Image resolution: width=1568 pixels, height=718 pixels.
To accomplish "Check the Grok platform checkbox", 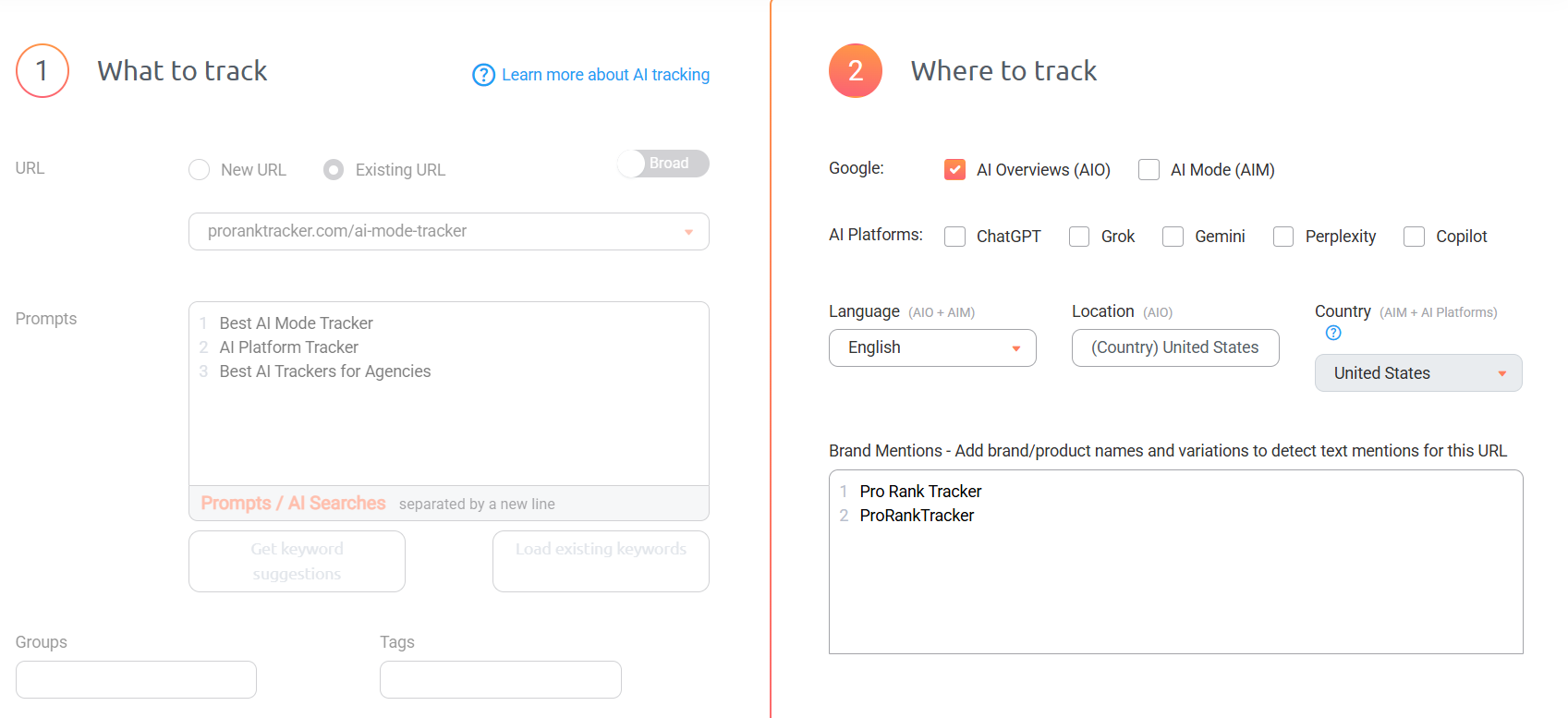I will click(1079, 237).
